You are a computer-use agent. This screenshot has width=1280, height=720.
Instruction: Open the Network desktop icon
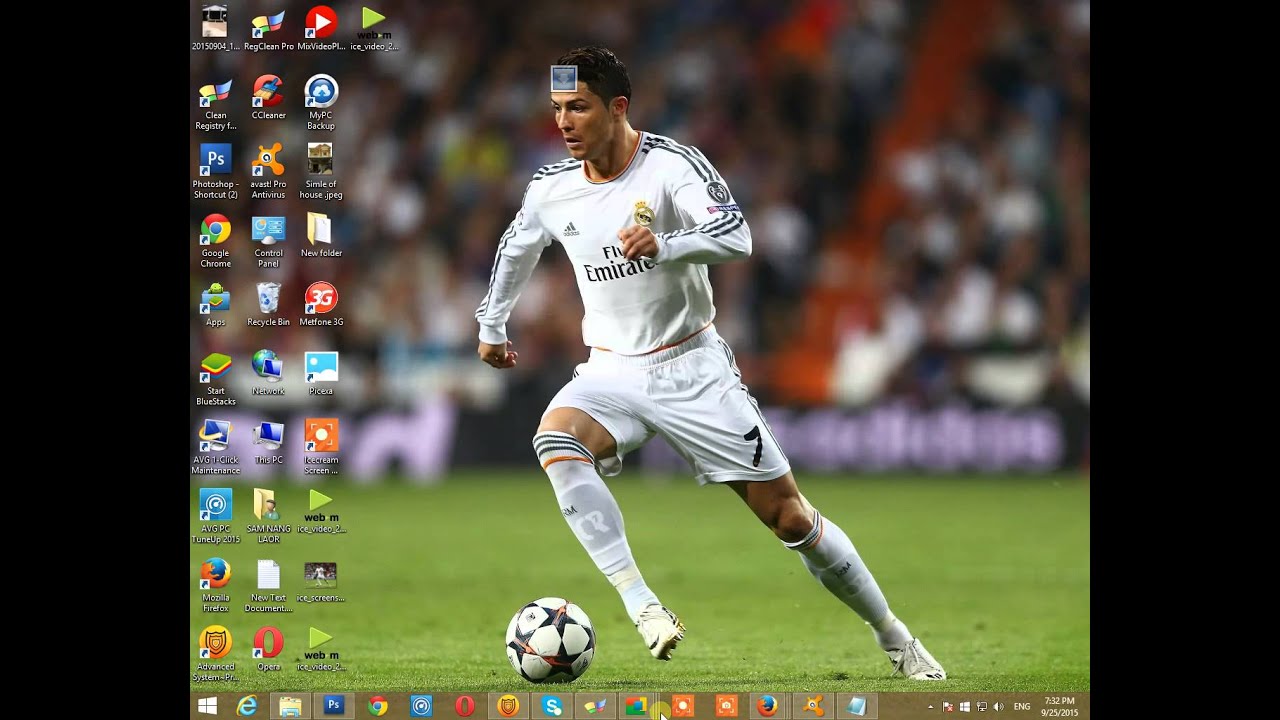tap(268, 374)
